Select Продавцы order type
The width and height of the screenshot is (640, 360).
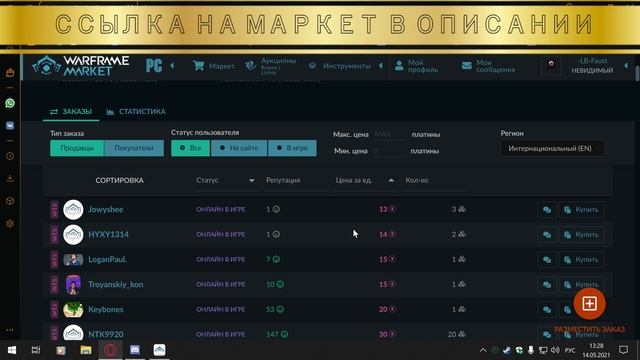coord(77,148)
